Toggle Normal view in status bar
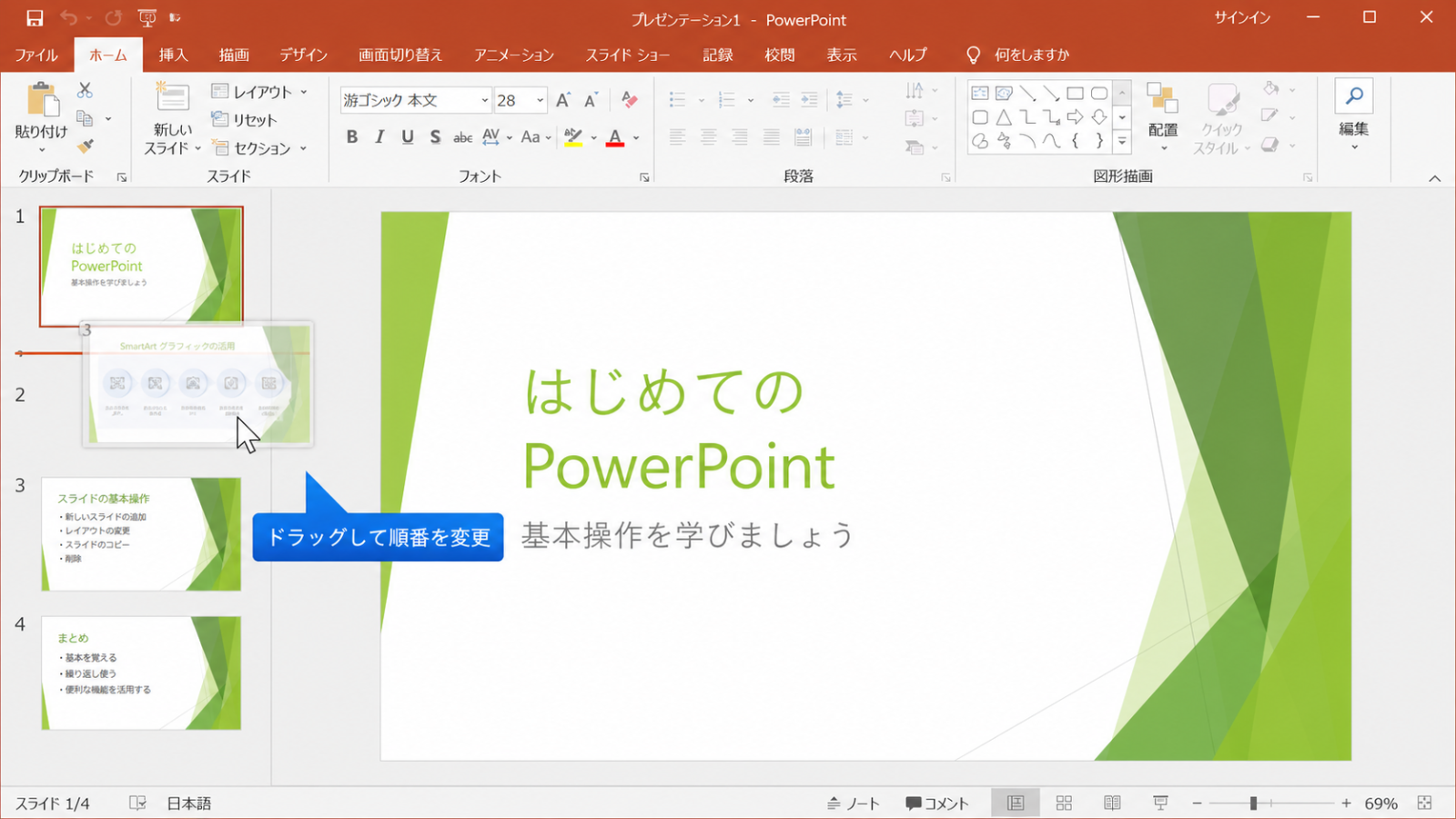The height and width of the screenshot is (819, 1456). pyautogui.click(x=1016, y=804)
